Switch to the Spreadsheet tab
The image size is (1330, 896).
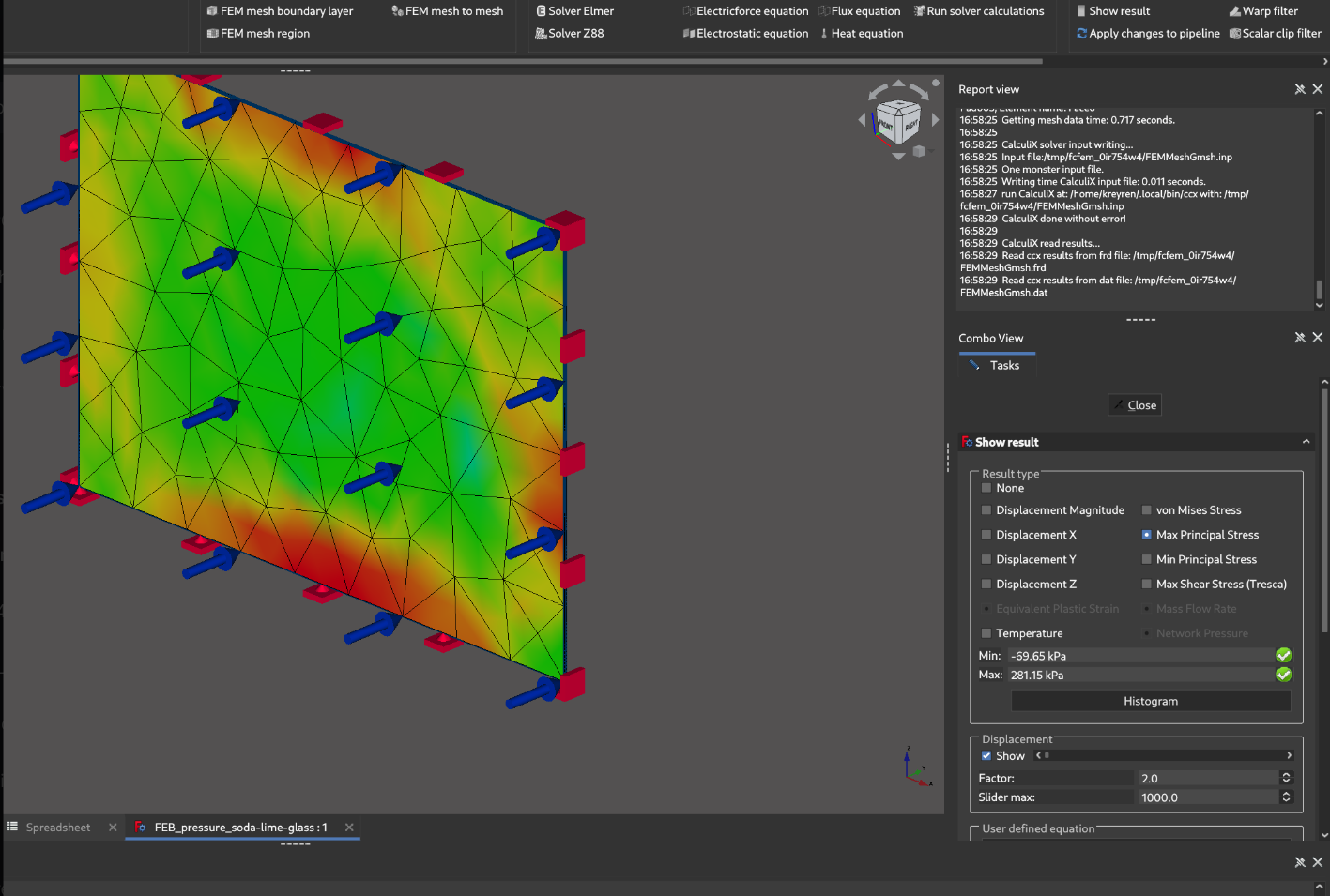pyautogui.click(x=57, y=828)
